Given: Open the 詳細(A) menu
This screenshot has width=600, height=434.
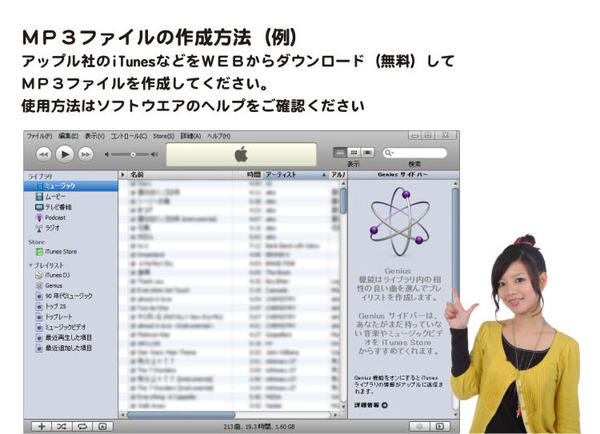Looking at the screenshot, I should pos(191,136).
